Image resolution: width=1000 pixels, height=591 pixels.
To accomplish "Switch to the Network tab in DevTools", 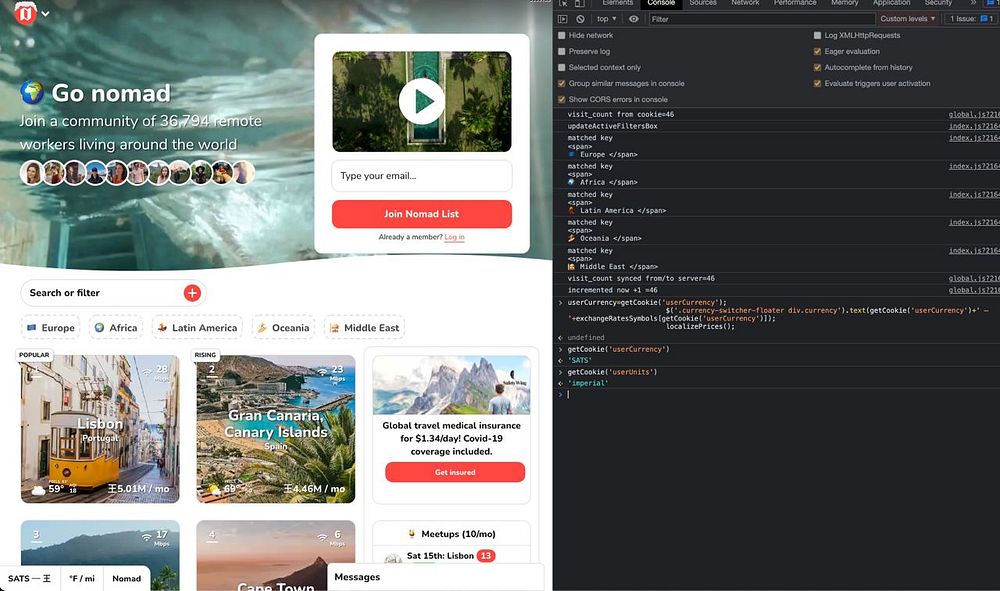I will pyautogui.click(x=745, y=3).
